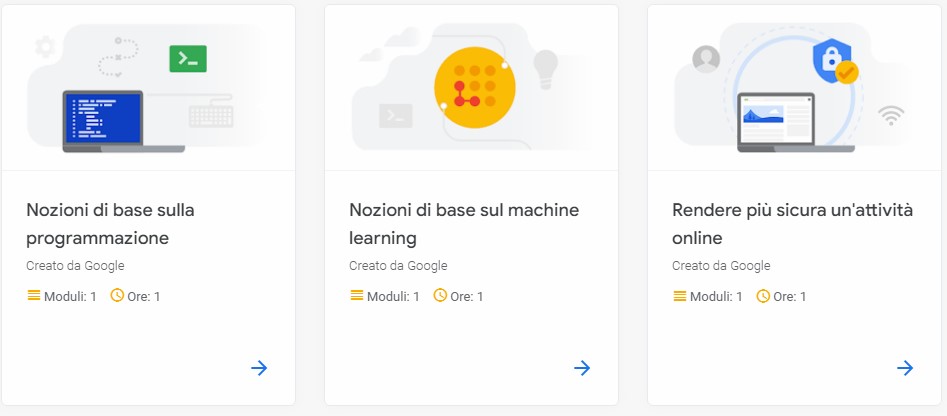Click the yellow machine learning circle graphic
This screenshot has width=947, height=416.
click(x=475, y=88)
